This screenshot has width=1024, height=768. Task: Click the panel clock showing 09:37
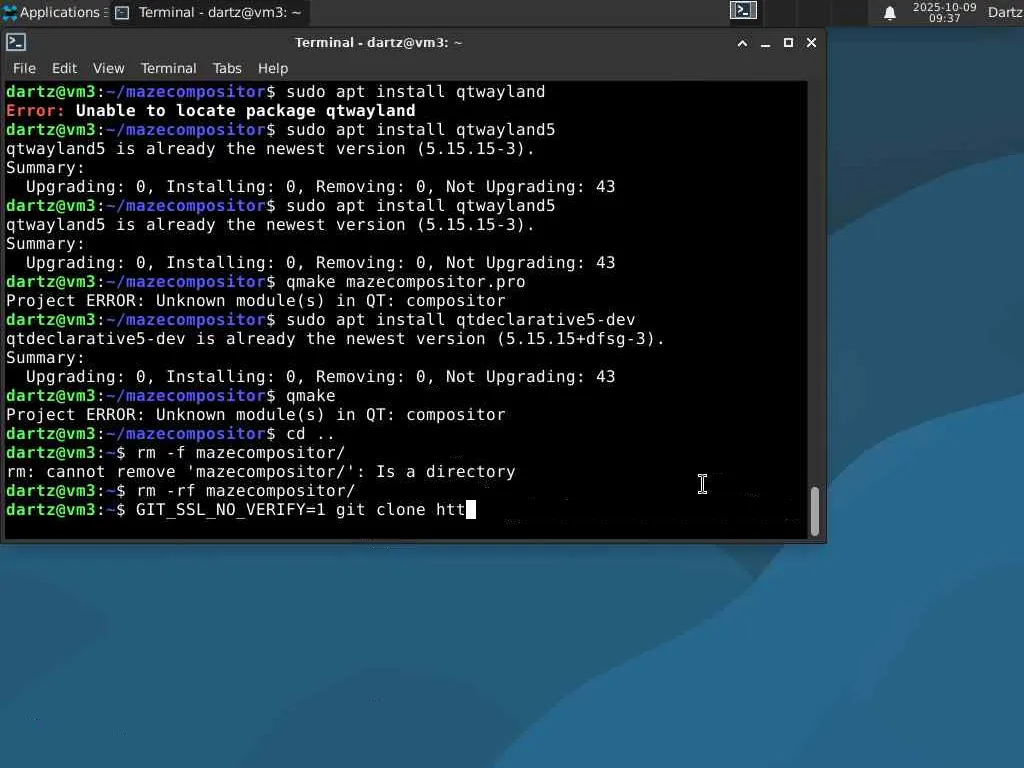pos(944,18)
